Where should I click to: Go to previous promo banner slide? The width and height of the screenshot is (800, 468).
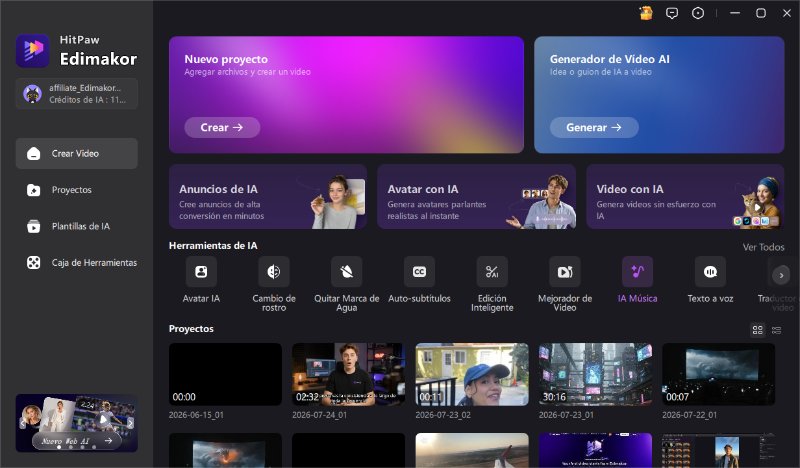pos(22,423)
